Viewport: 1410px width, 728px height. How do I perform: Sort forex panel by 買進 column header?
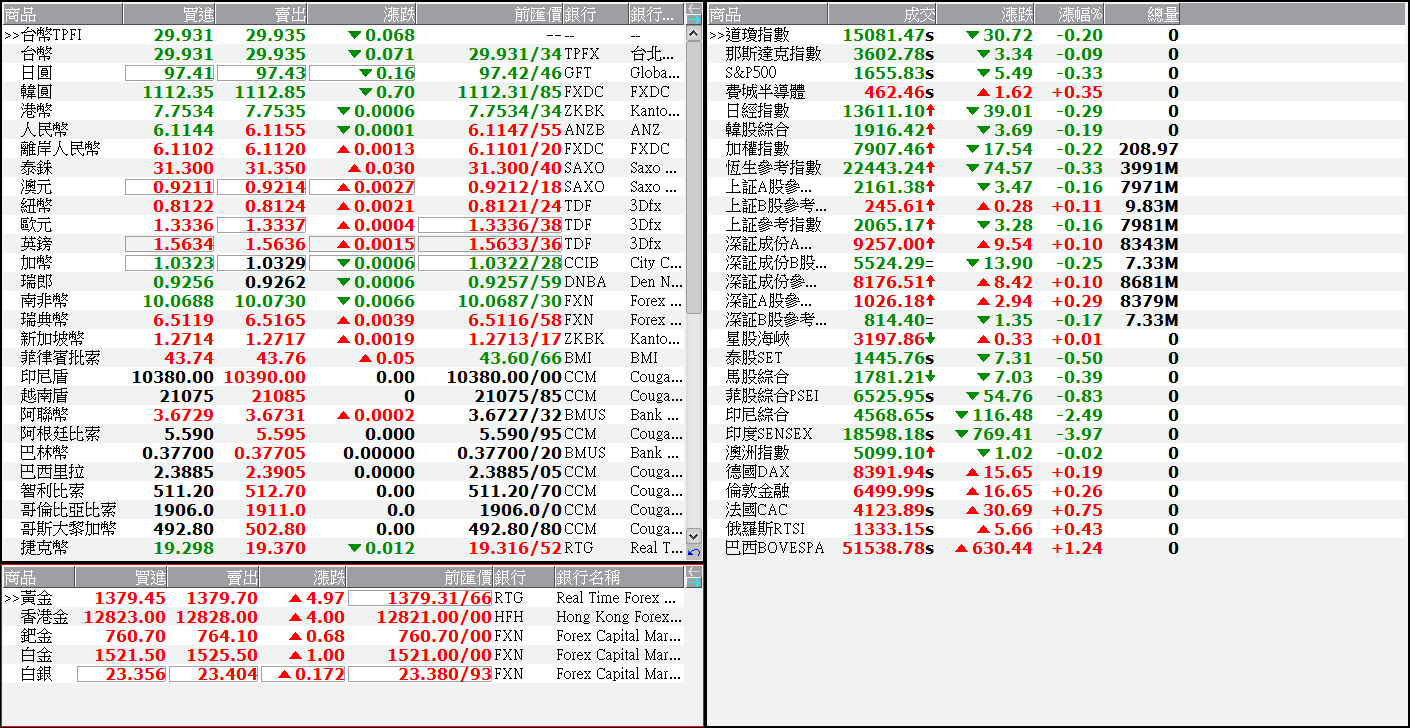tap(169, 14)
